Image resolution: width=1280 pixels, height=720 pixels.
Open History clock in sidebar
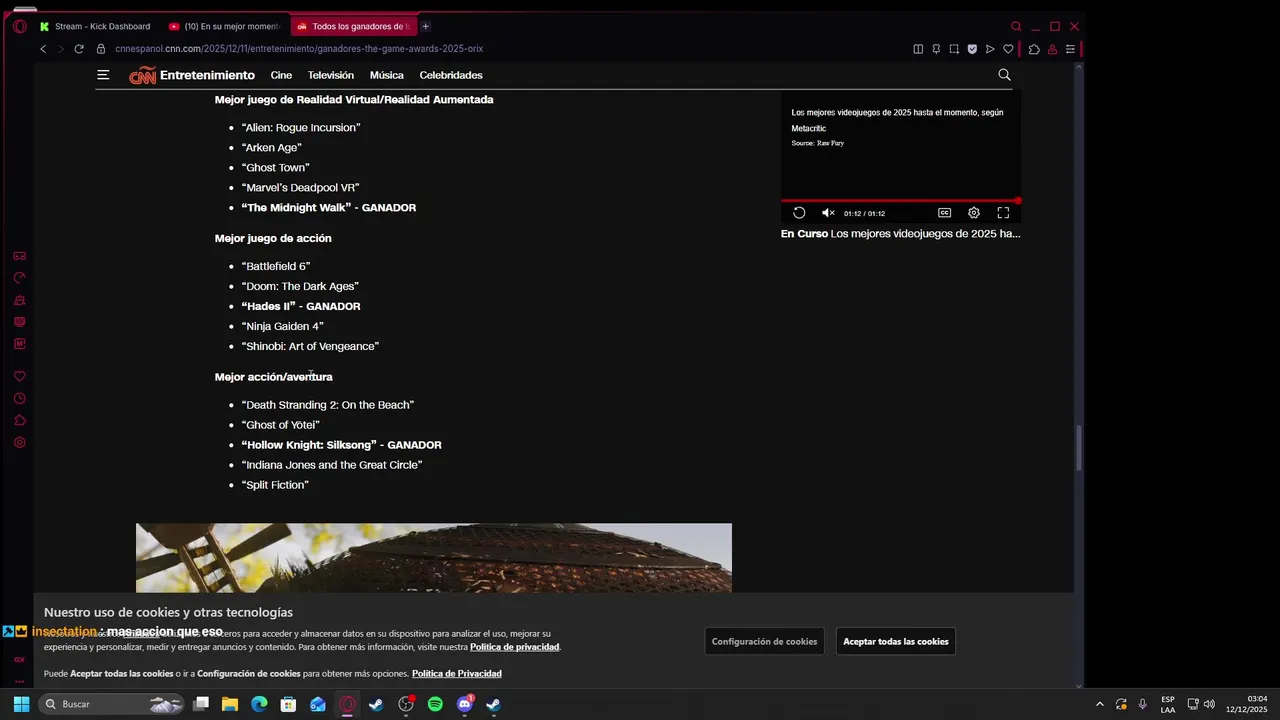tap(19, 398)
